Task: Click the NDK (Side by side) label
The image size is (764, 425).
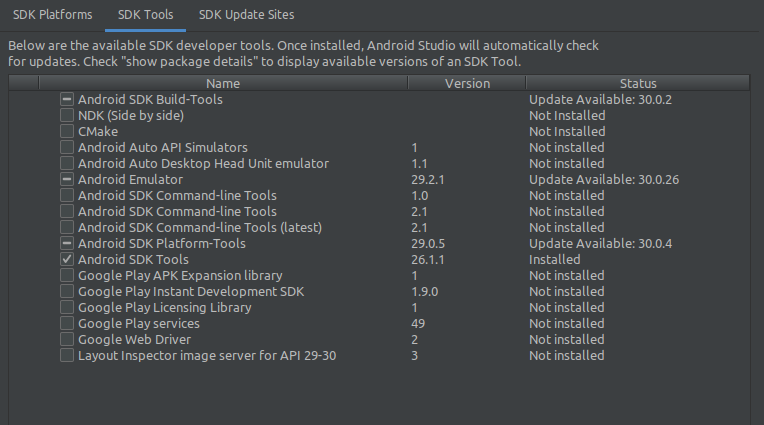Action: 131,116
